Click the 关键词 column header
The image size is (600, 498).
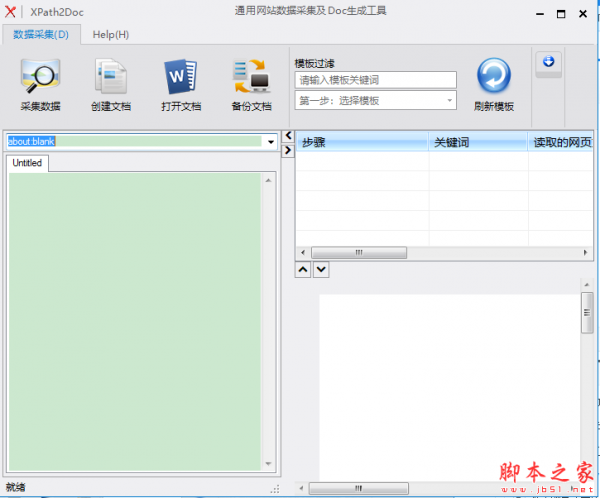pos(478,142)
